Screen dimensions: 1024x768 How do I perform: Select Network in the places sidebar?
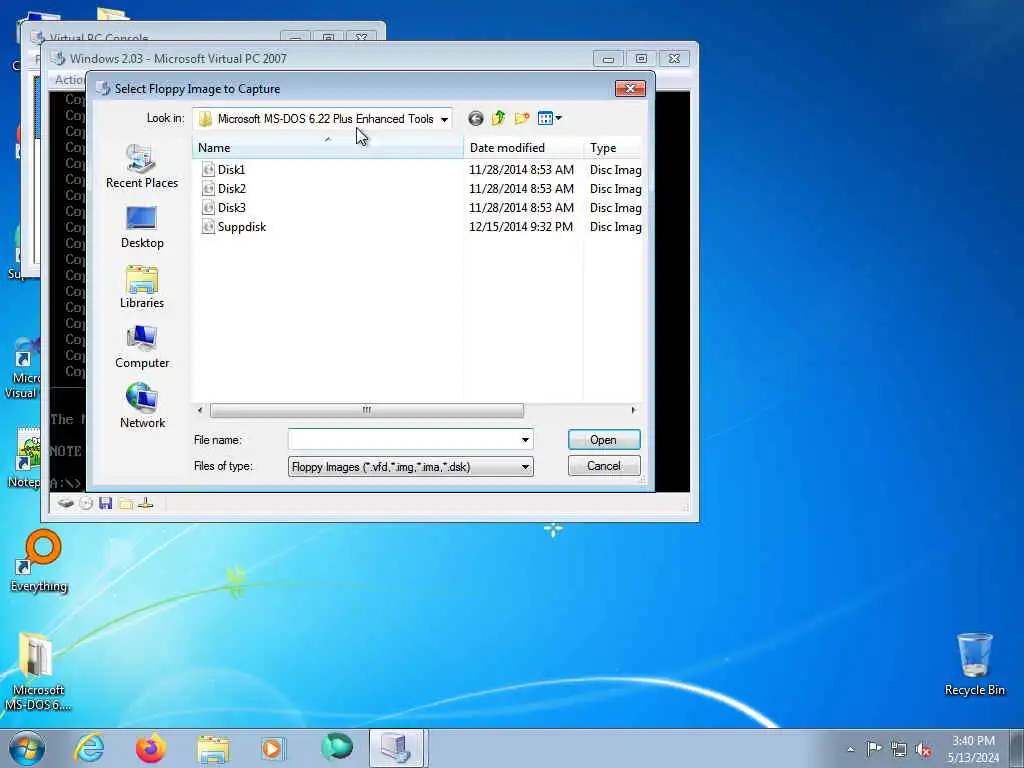tap(142, 406)
